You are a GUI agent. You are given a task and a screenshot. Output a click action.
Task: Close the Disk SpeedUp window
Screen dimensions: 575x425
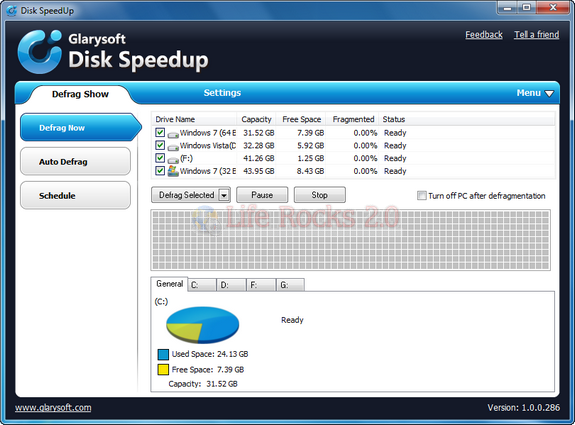point(553,8)
